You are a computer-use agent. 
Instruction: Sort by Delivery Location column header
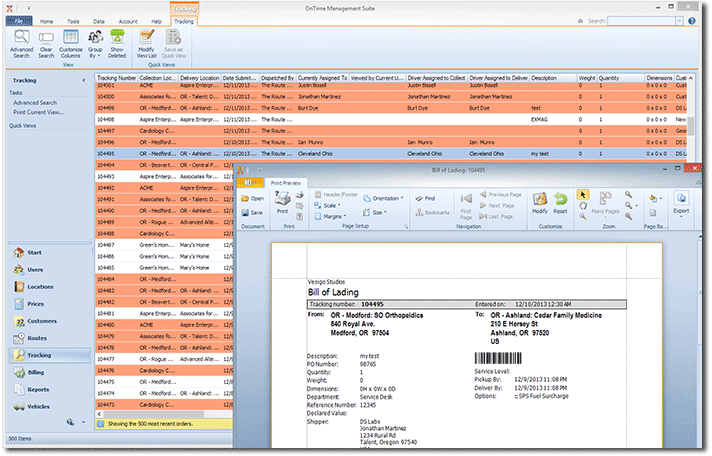(199, 78)
